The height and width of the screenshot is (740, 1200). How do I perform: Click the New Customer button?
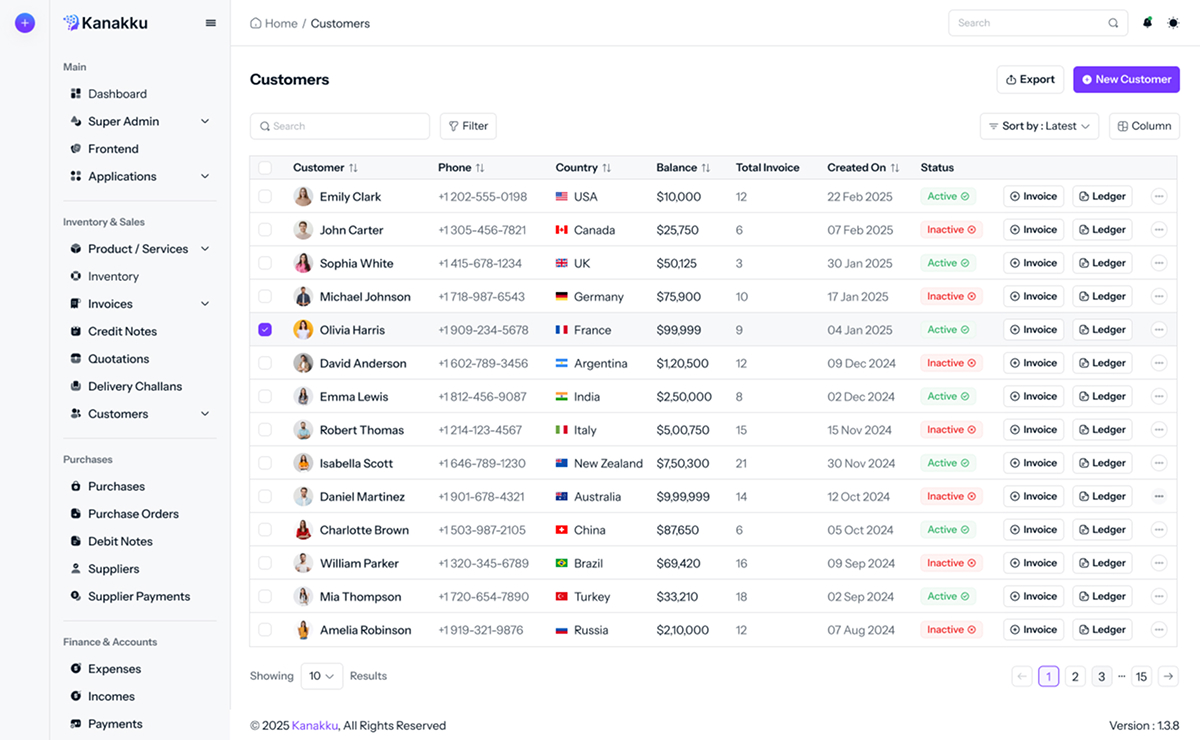pos(1126,79)
